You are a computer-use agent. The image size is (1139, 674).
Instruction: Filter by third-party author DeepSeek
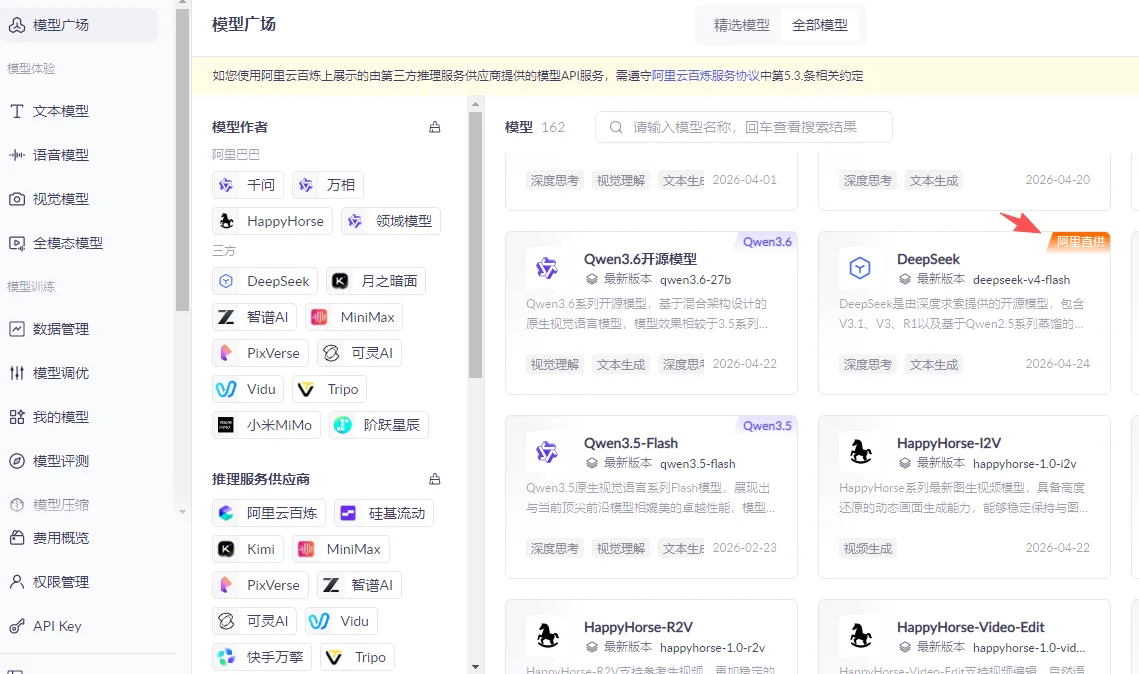(x=265, y=281)
